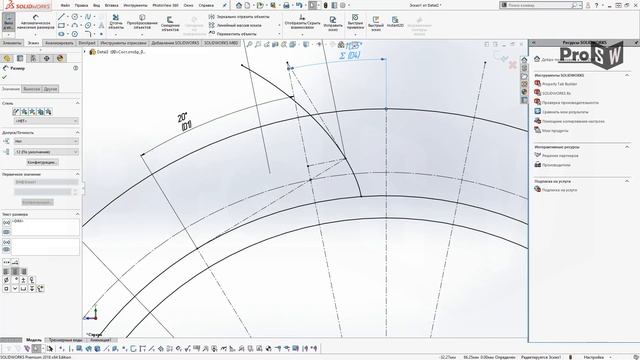Click the Quick Snaps tool
The height and width of the screenshot is (360, 640).
pyautogui.click(x=355, y=22)
